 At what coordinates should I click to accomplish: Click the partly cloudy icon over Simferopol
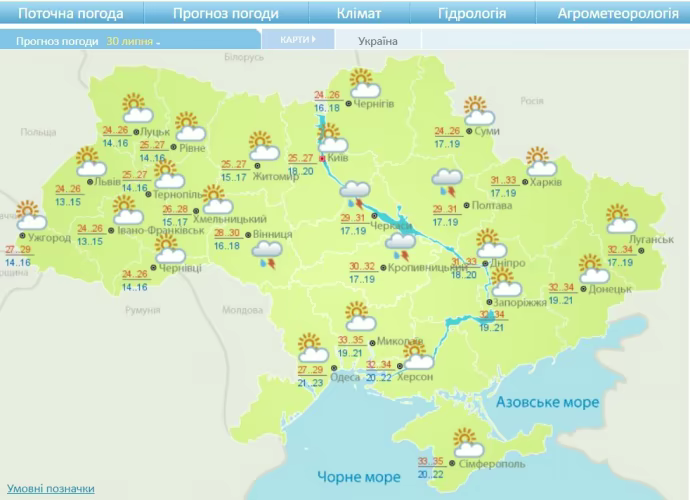click(465, 440)
